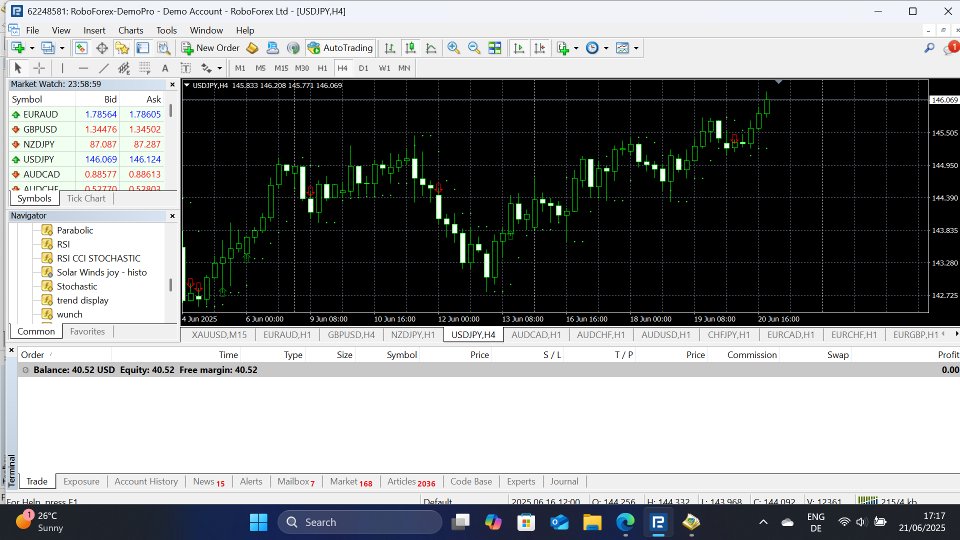Image resolution: width=960 pixels, height=540 pixels.
Task: Open the Indicators list dropdown arrow
Action: pos(576,48)
